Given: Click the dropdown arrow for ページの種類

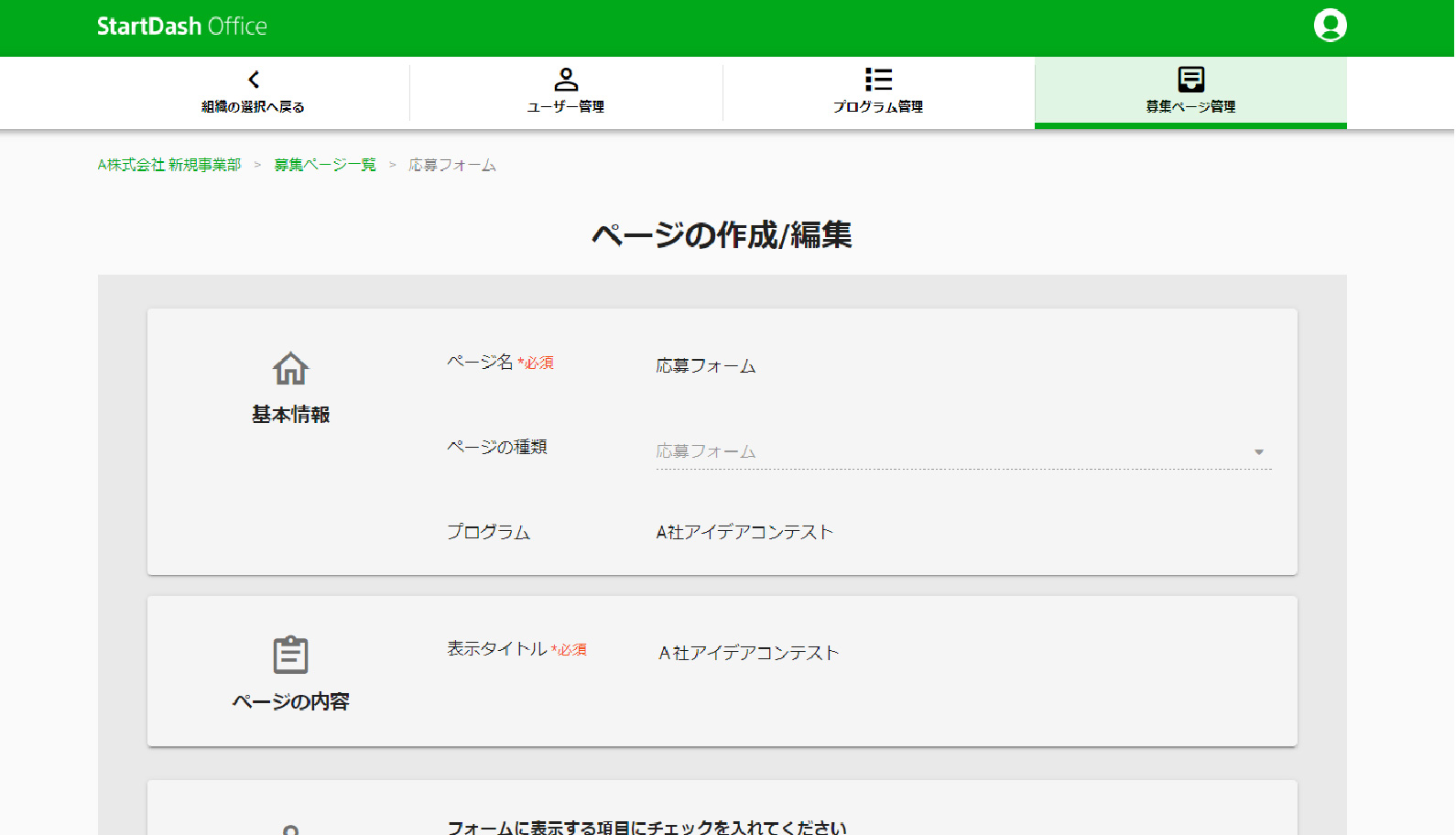Looking at the screenshot, I should pyautogui.click(x=1259, y=452).
